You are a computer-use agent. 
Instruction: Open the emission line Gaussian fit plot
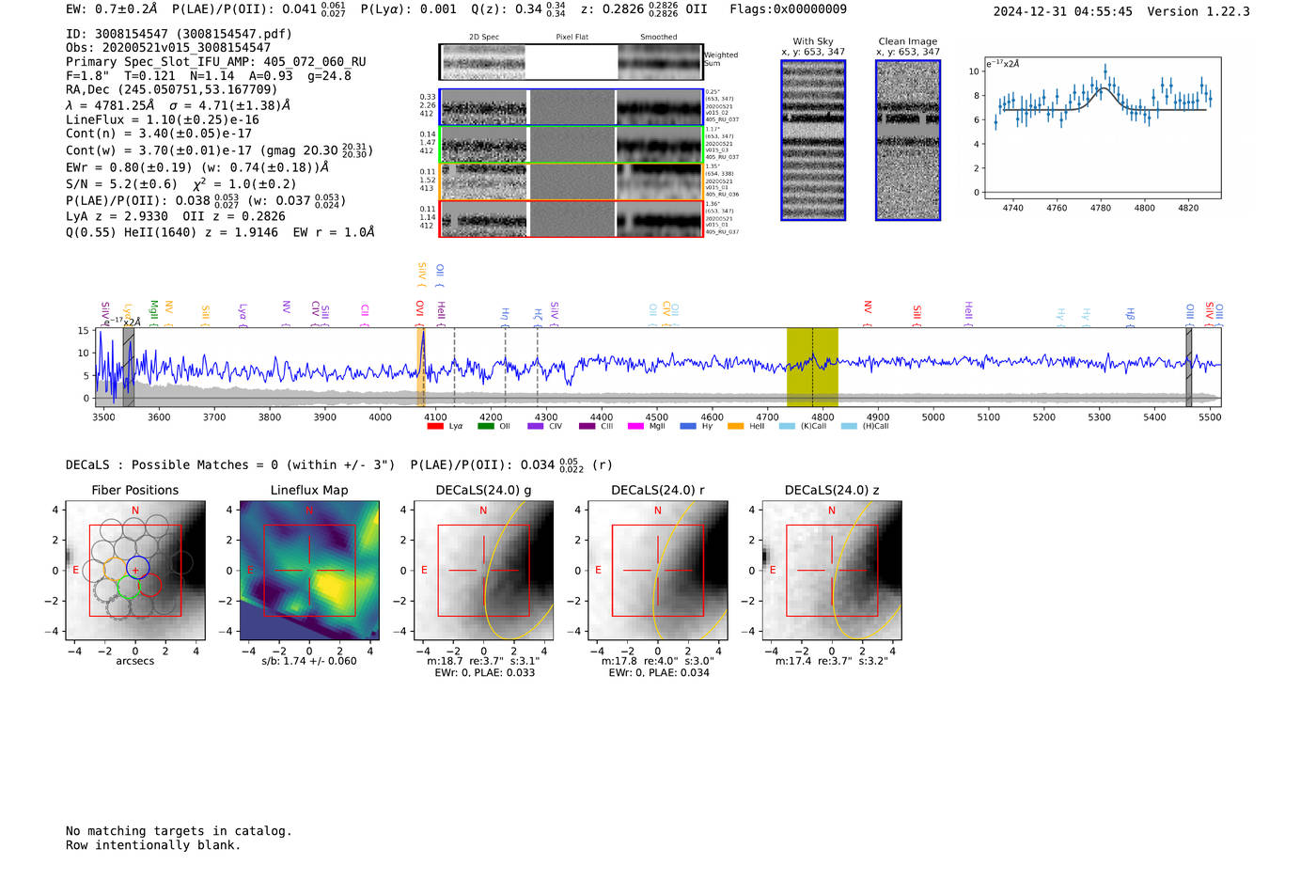1102,128
